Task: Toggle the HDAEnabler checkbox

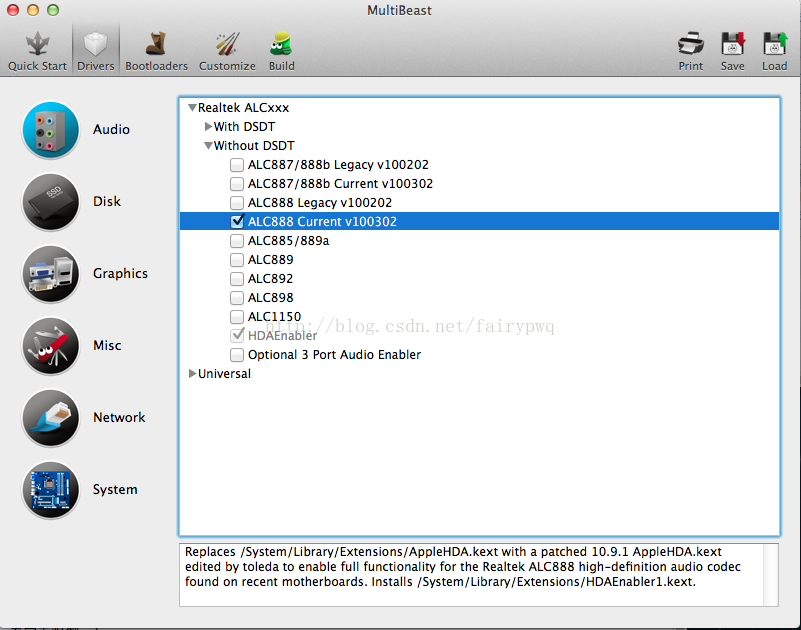Action: [x=237, y=336]
